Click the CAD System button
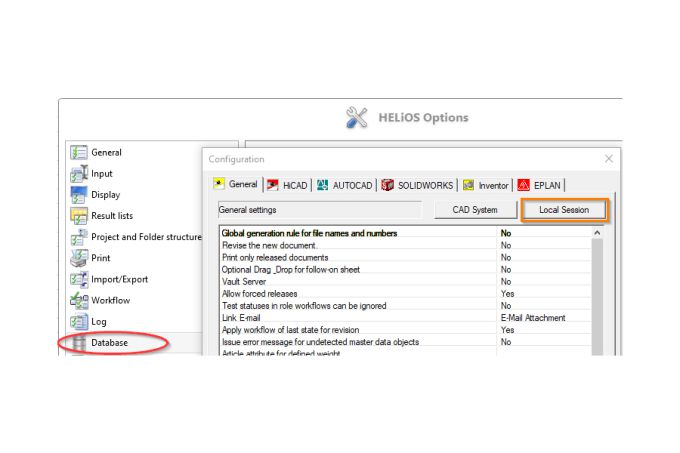The width and height of the screenshot is (680, 453). pyautogui.click(x=475, y=210)
